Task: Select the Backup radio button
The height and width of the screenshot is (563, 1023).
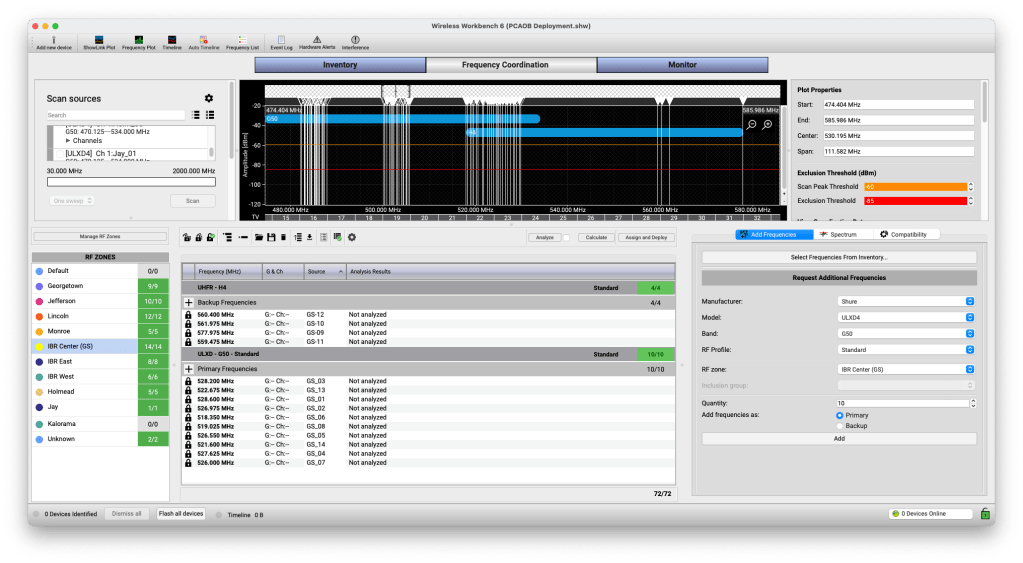Action: 840,426
